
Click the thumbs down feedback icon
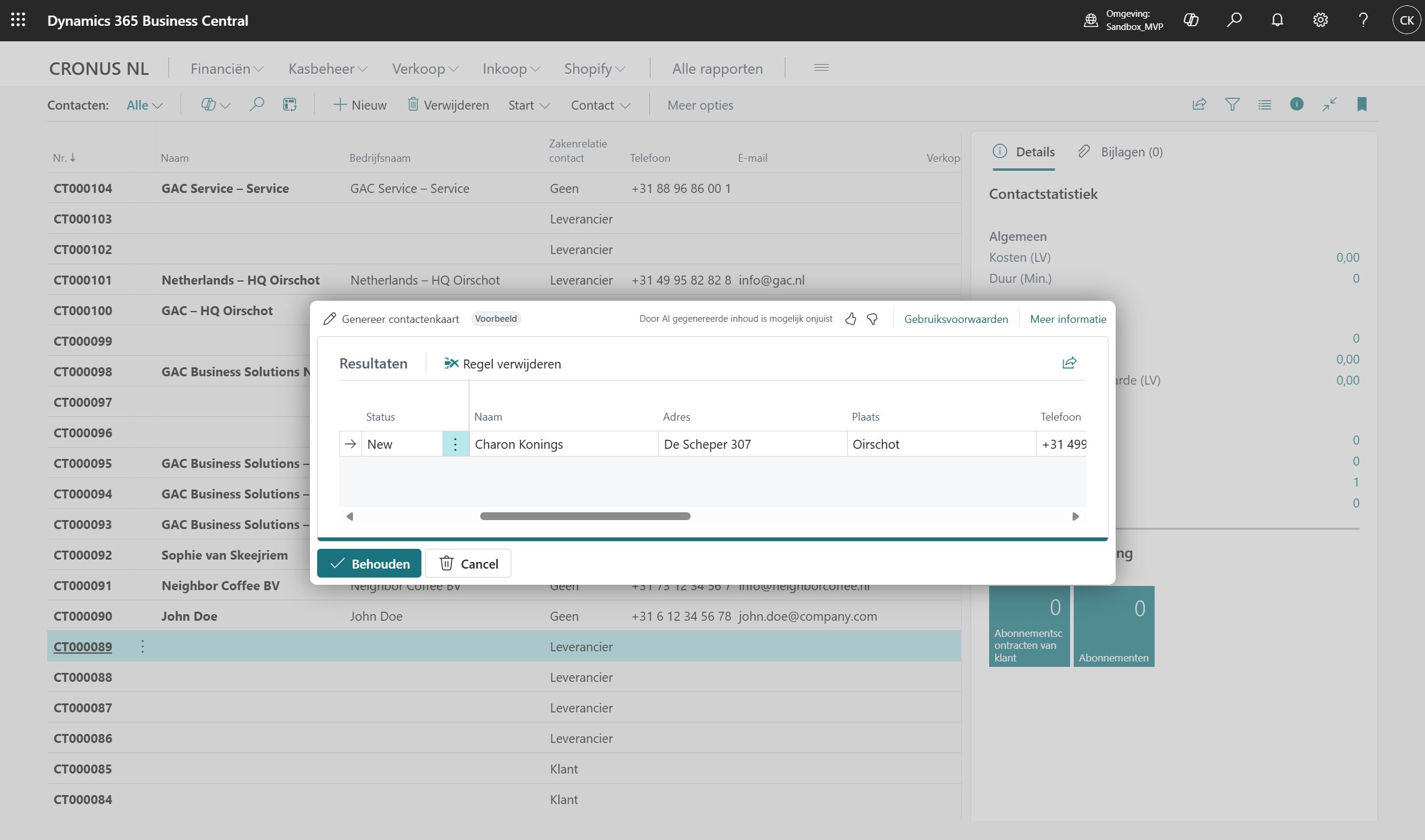tap(872, 319)
